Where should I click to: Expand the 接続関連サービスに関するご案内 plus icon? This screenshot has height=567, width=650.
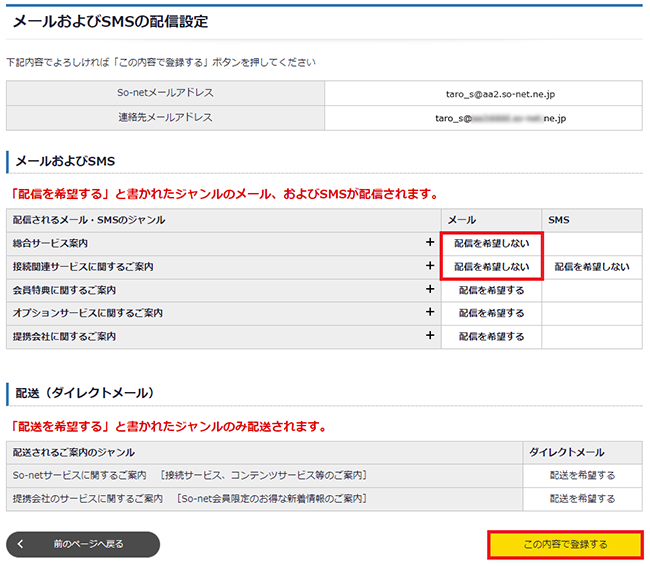pyautogui.click(x=429, y=267)
